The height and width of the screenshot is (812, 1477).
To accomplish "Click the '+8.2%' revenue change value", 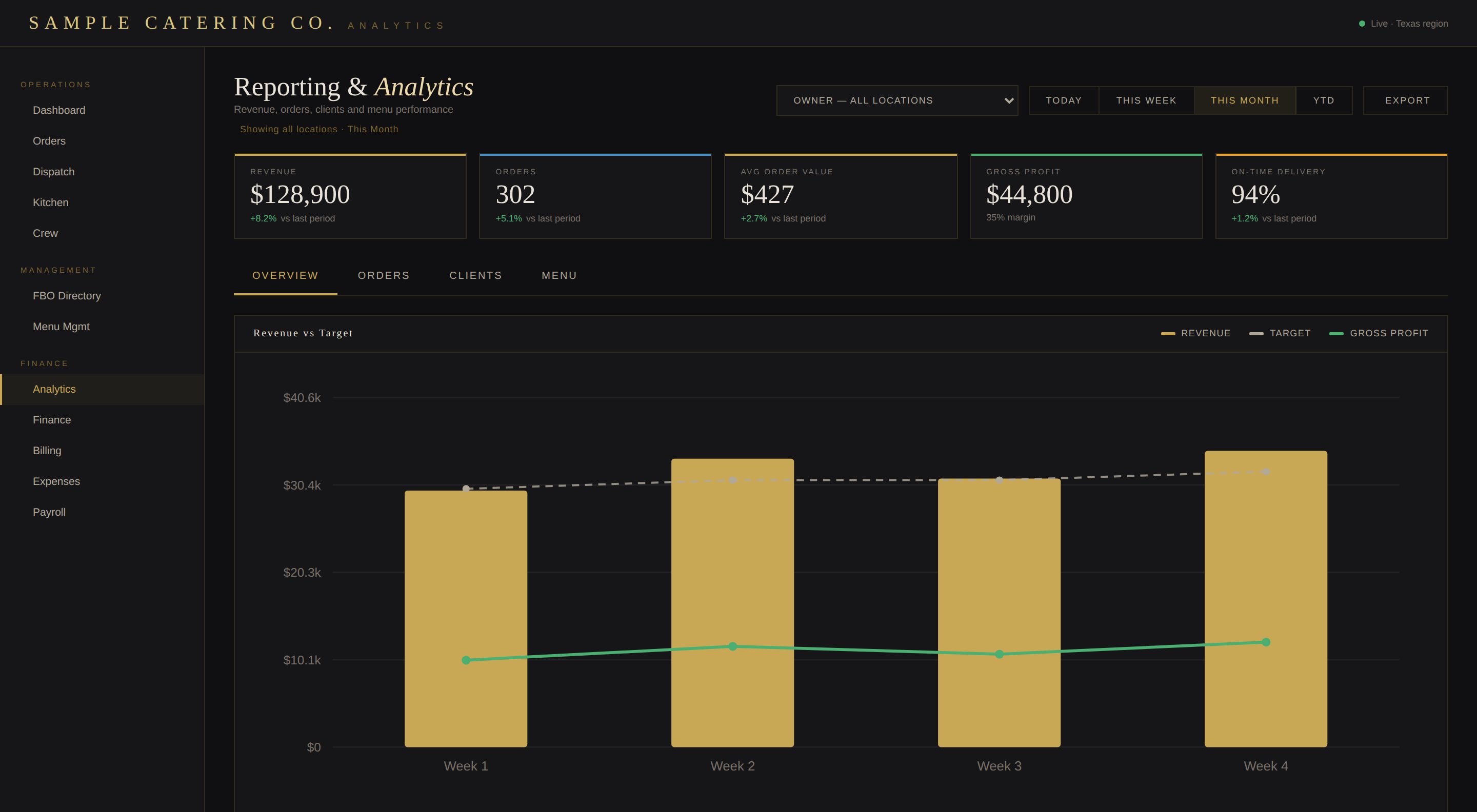I will [263, 218].
